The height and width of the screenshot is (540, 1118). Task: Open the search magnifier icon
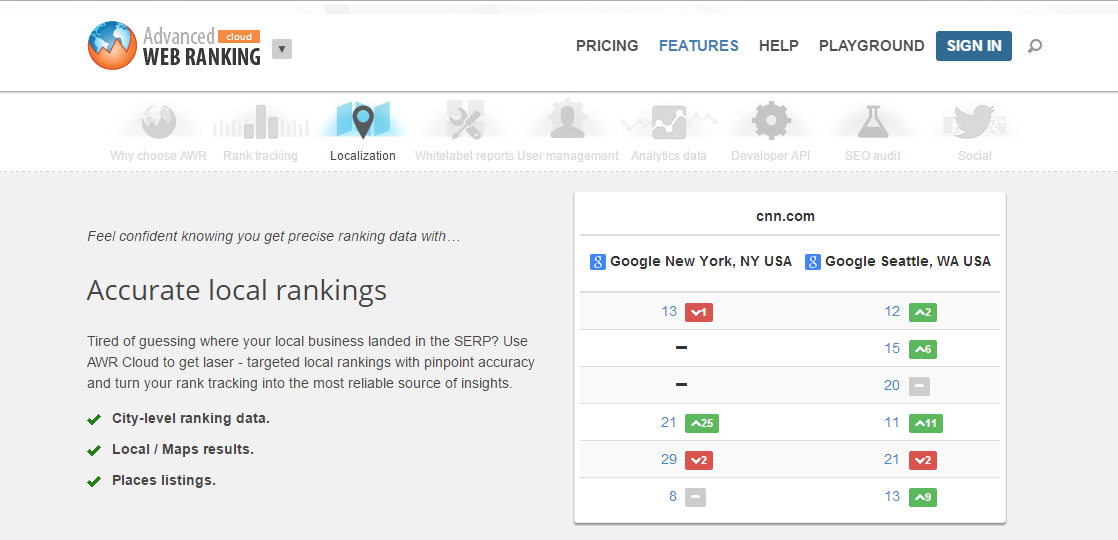[1035, 46]
